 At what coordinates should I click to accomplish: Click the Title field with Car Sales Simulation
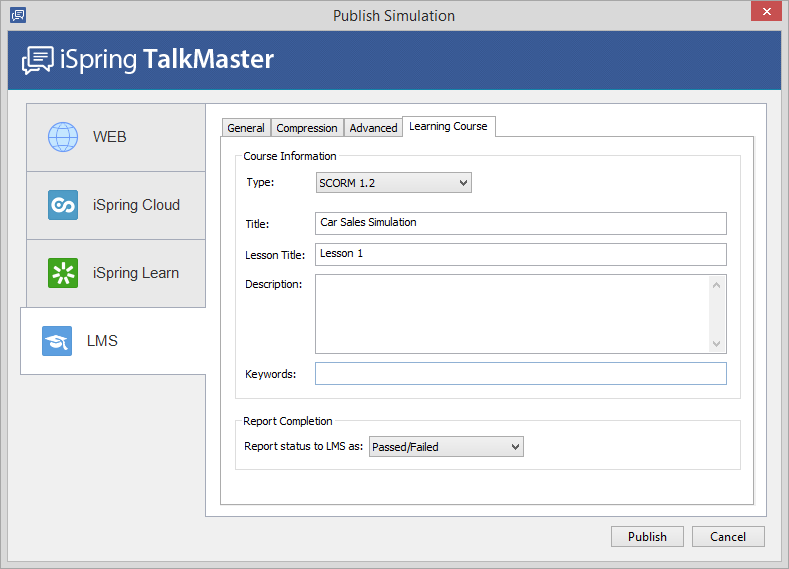520,223
